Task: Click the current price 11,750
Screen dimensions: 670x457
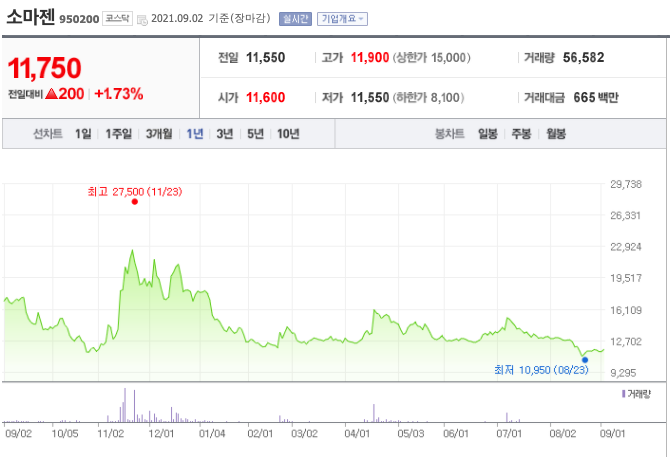Action: pyautogui.click(x=44, y=68)
